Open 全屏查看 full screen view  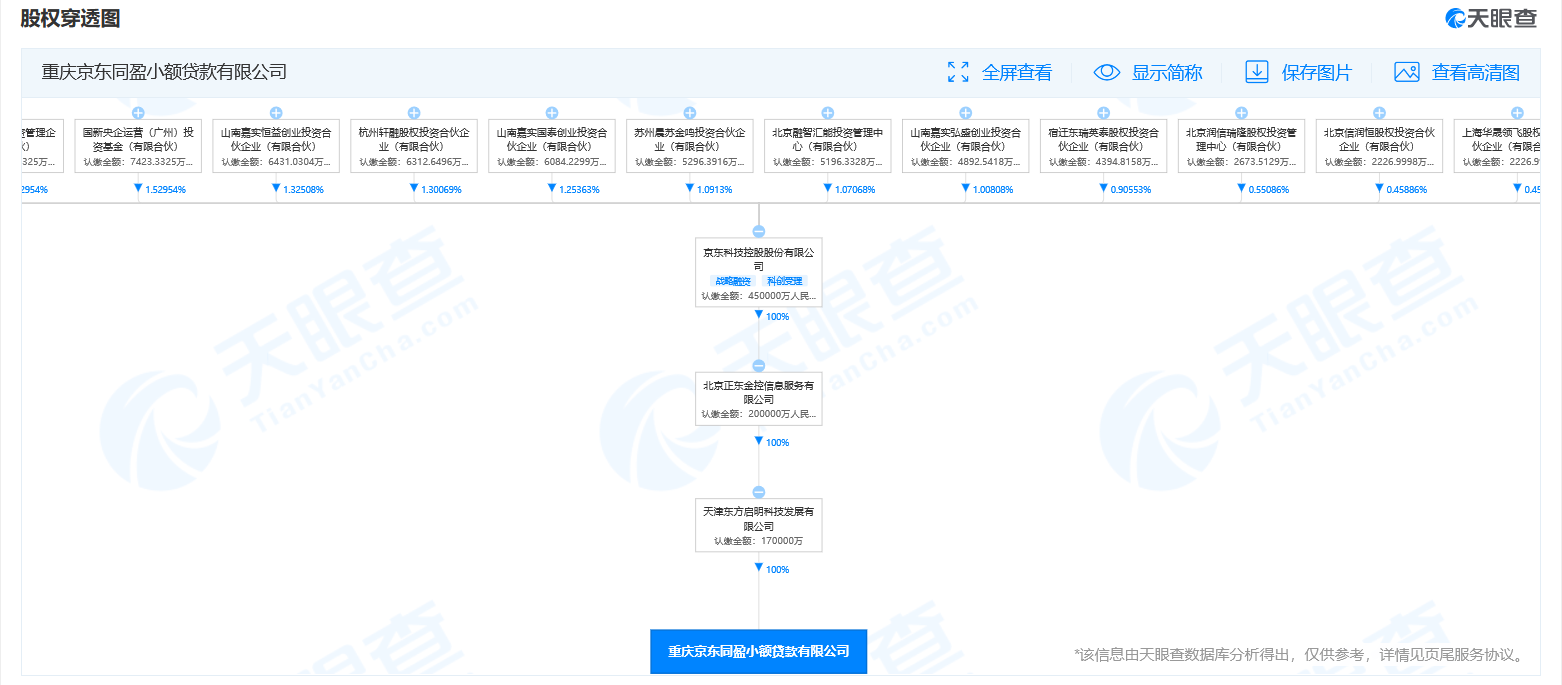[x=1017, y=72]
